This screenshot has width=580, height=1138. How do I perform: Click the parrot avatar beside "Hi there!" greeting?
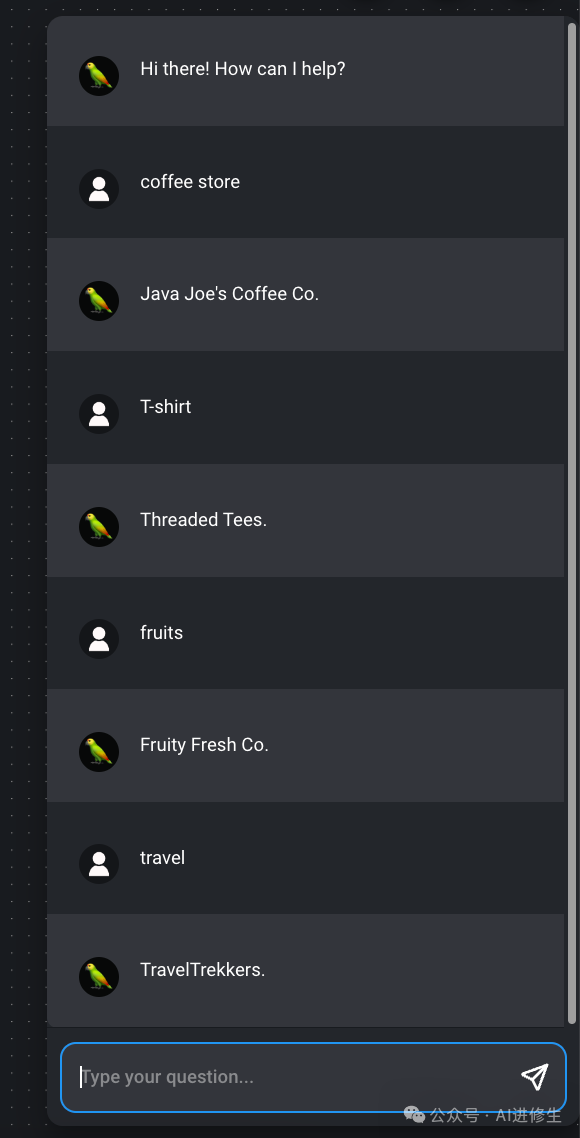pyautogui.click(x=99, y=76)
